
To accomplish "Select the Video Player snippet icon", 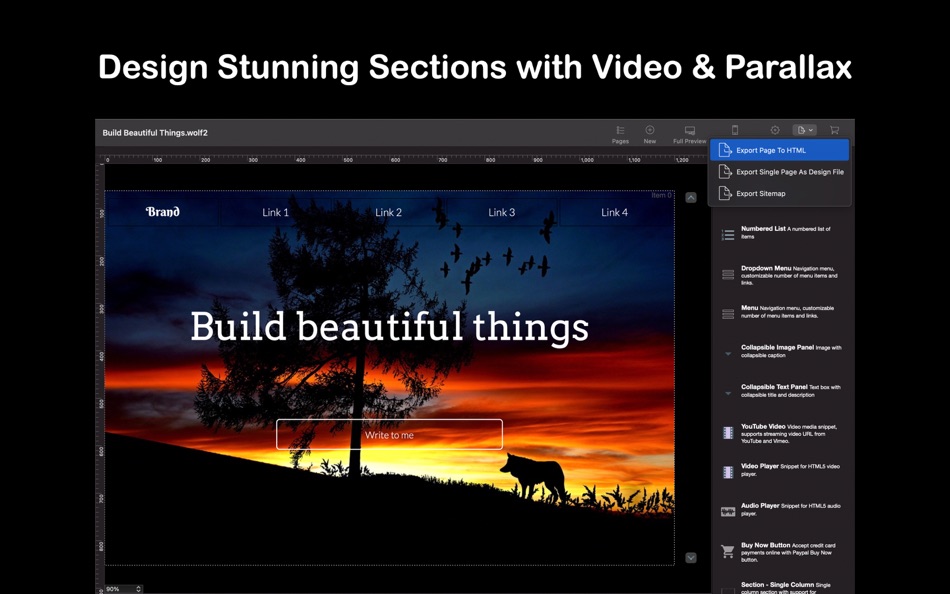I will click(x=728, y=472).
